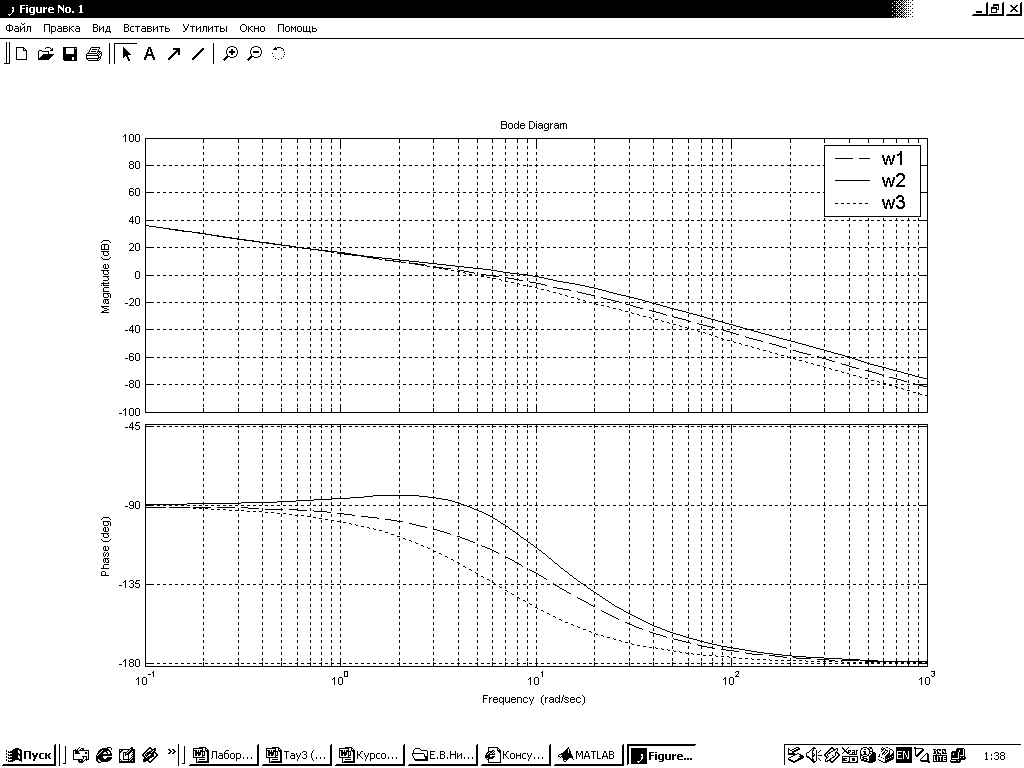The height and width of the screenshot is (768, 1024).
Task: Click the -100 magnitude tick label
Action: (130, 412)
